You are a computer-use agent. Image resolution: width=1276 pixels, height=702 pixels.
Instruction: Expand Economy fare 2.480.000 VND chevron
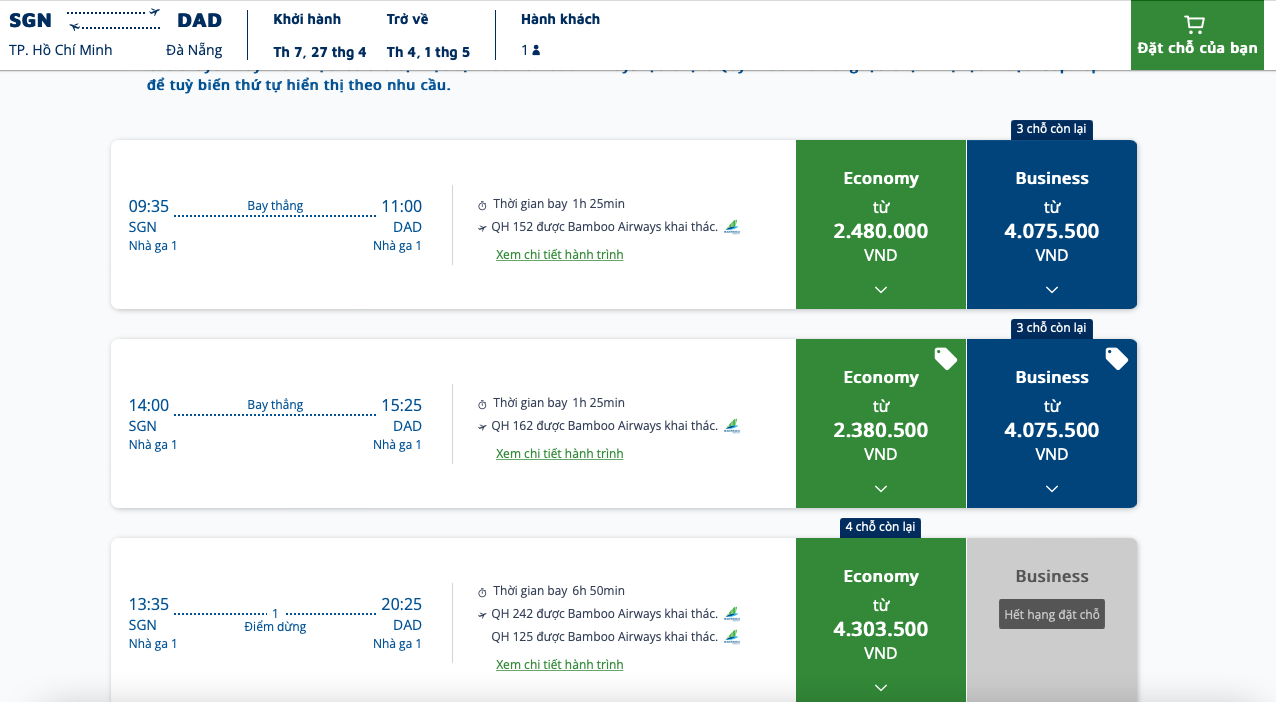[880, 290]
